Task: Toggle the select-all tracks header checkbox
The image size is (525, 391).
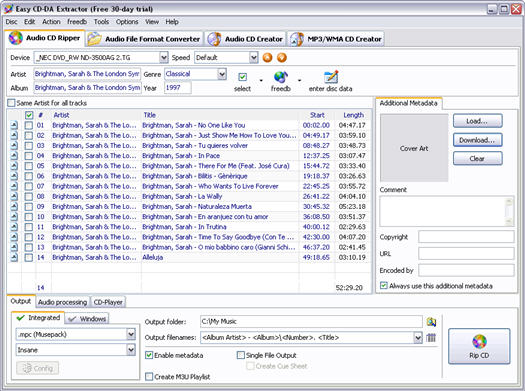Action: click(29, 115)
